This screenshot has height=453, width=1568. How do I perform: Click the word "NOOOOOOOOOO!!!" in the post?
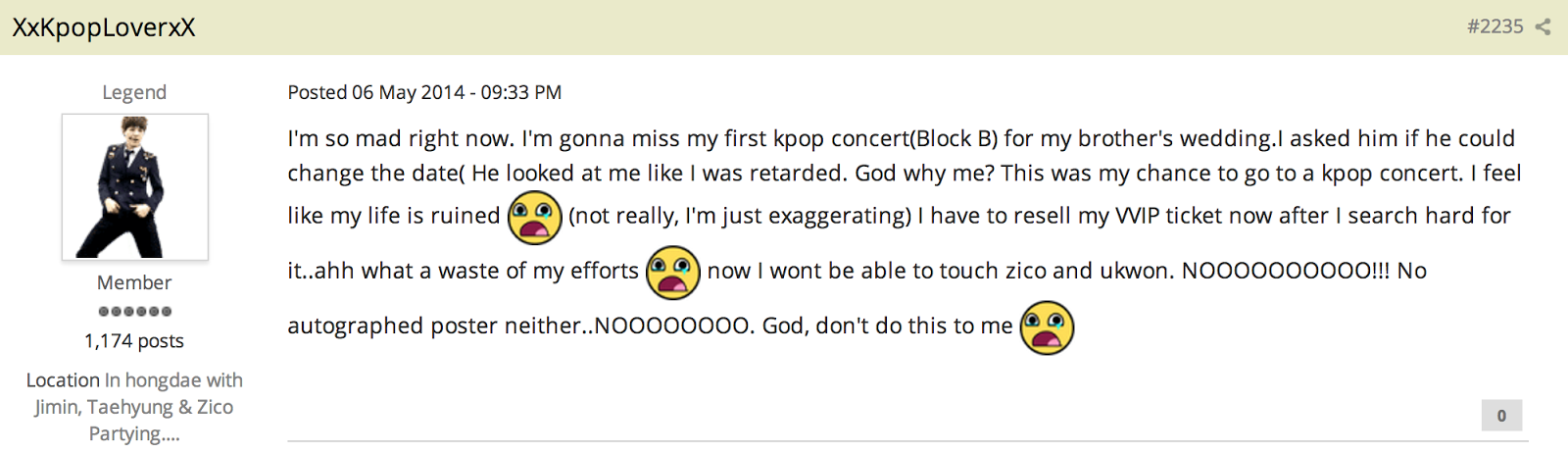point(1286,271)
